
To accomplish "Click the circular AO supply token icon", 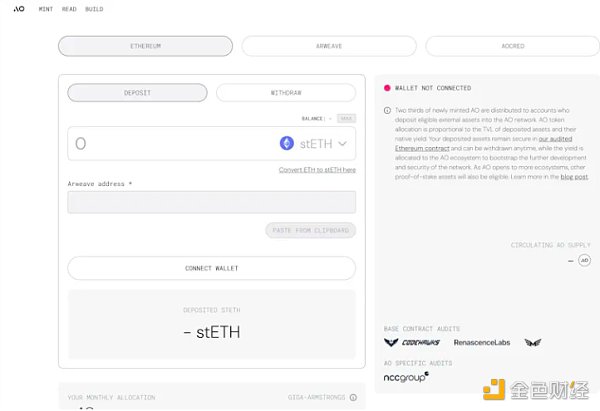I will point(584,260).
